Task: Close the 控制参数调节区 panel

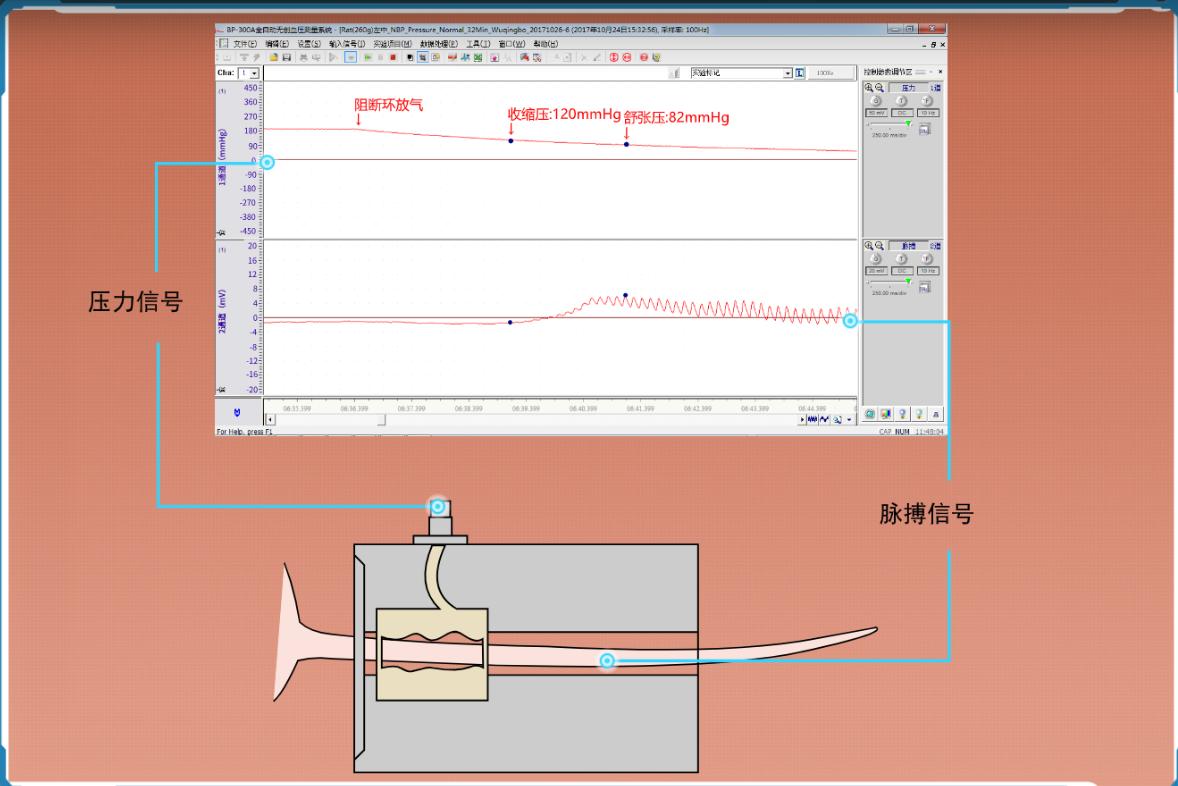Action: [941, 71]
